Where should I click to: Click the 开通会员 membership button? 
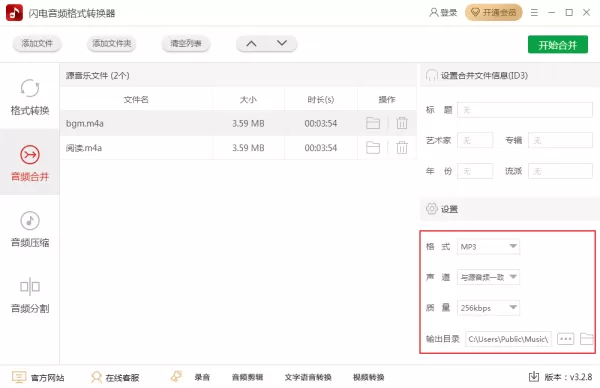pyautogui.click(x=494, y=13)
